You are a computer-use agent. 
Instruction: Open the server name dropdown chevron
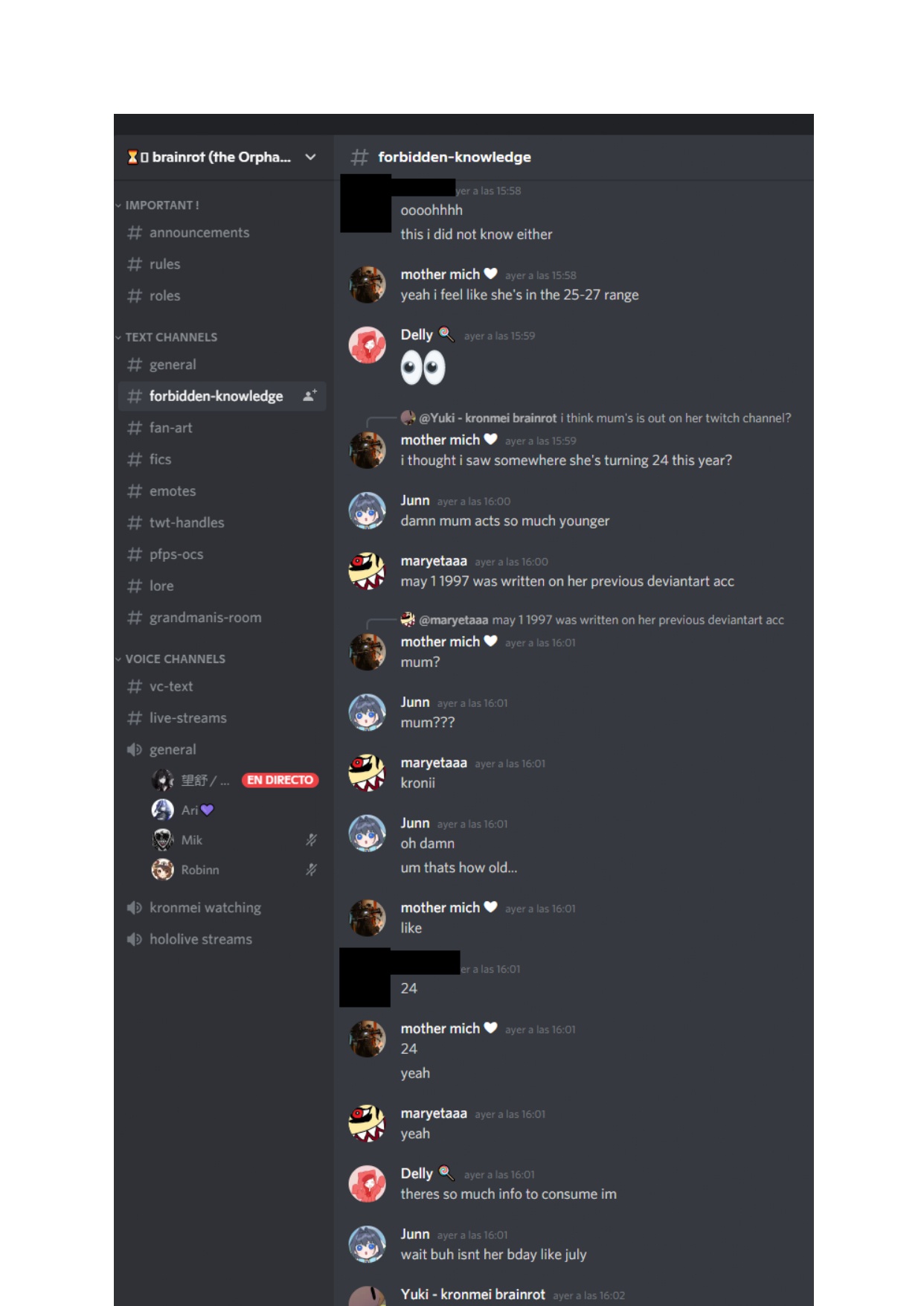(x=311, y=157)
